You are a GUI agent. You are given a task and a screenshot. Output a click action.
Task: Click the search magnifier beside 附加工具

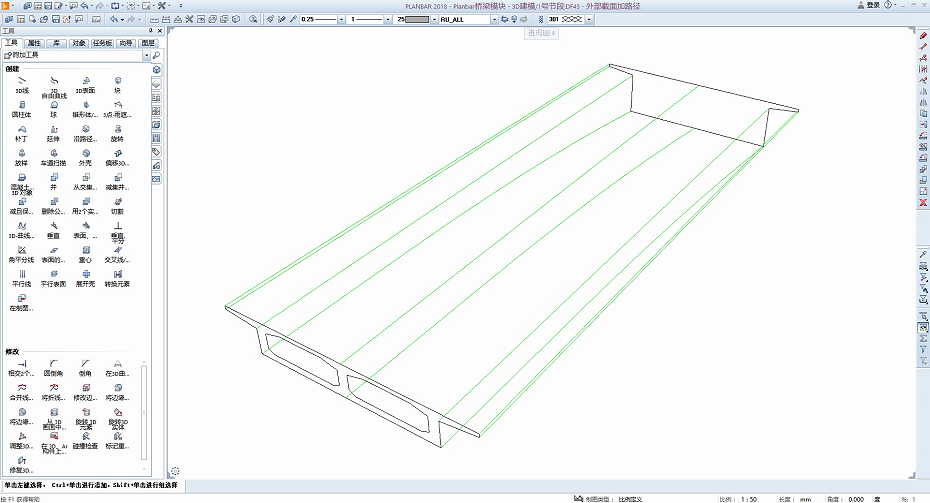click(157, 55)
